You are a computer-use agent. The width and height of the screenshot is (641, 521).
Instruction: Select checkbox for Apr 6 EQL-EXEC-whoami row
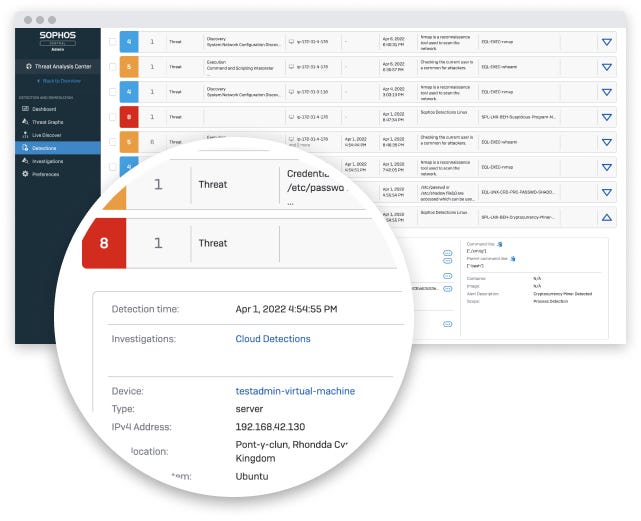pyautogui.click(x=112, y=67)
